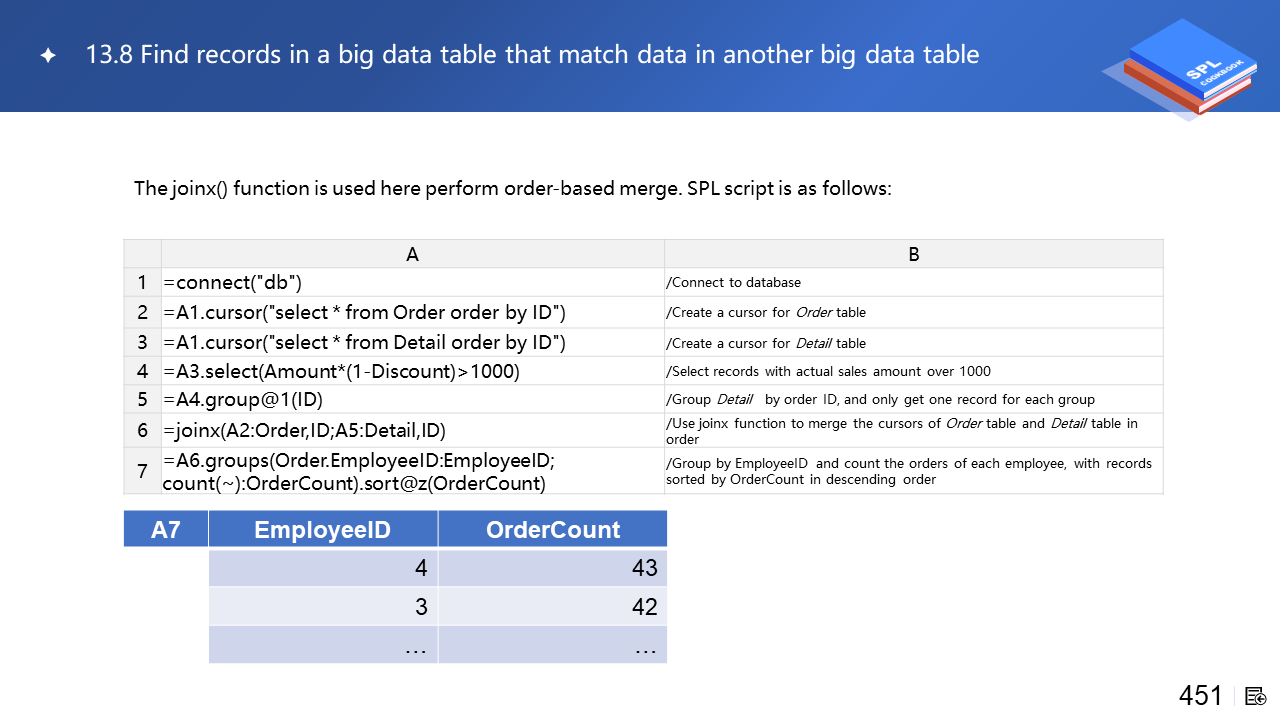Click the page number 451
Image resolution: width=1280 pixels, height=720 pixels.
[x=1200, y=696]
